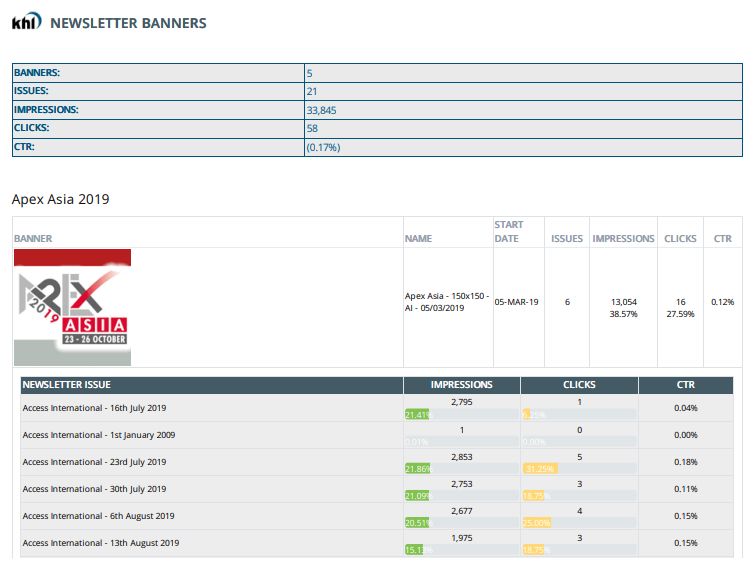Click the START DATE column header
Screen dimensions: 755x568
click(x=509, y=232)
